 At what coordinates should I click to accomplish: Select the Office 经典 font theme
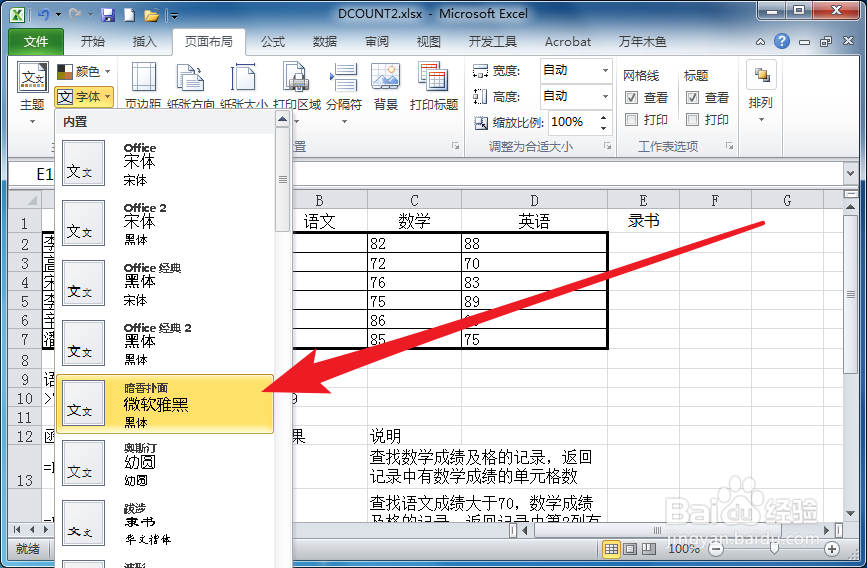click(165, 284)
